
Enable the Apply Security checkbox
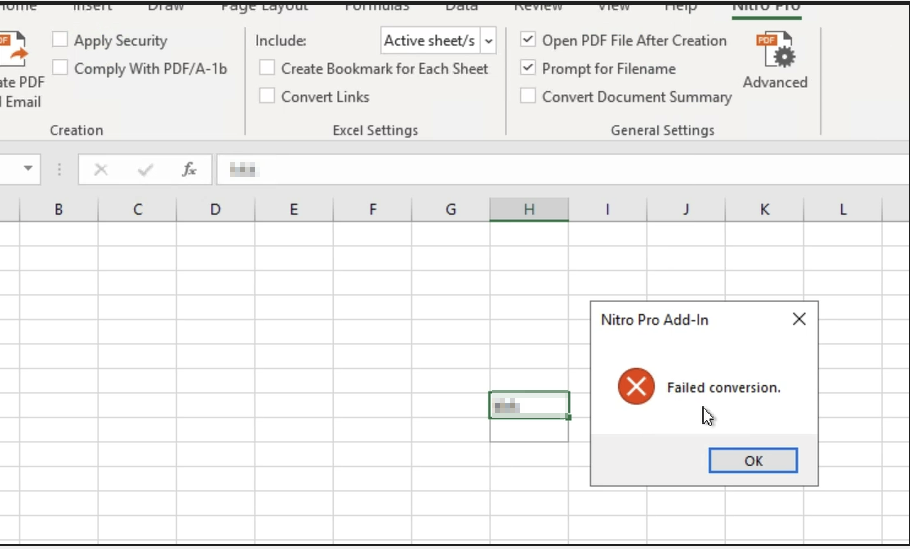coord(60,39)
